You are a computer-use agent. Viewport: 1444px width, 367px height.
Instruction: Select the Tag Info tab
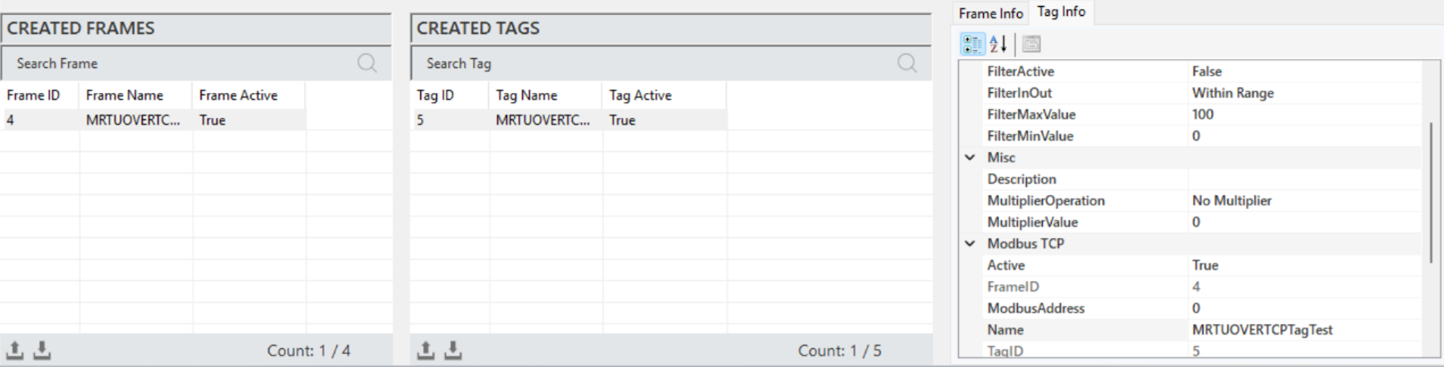pos(1061,12)
